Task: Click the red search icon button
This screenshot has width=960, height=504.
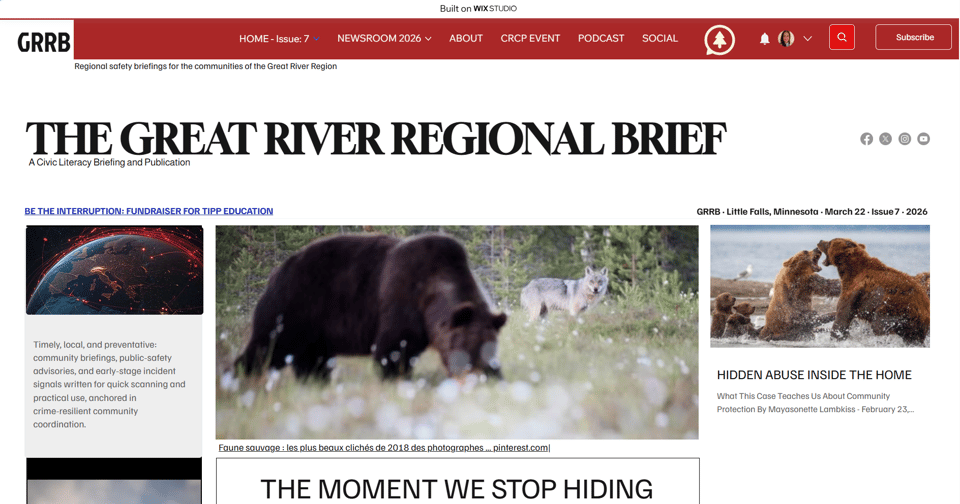Action: [842, 37]
